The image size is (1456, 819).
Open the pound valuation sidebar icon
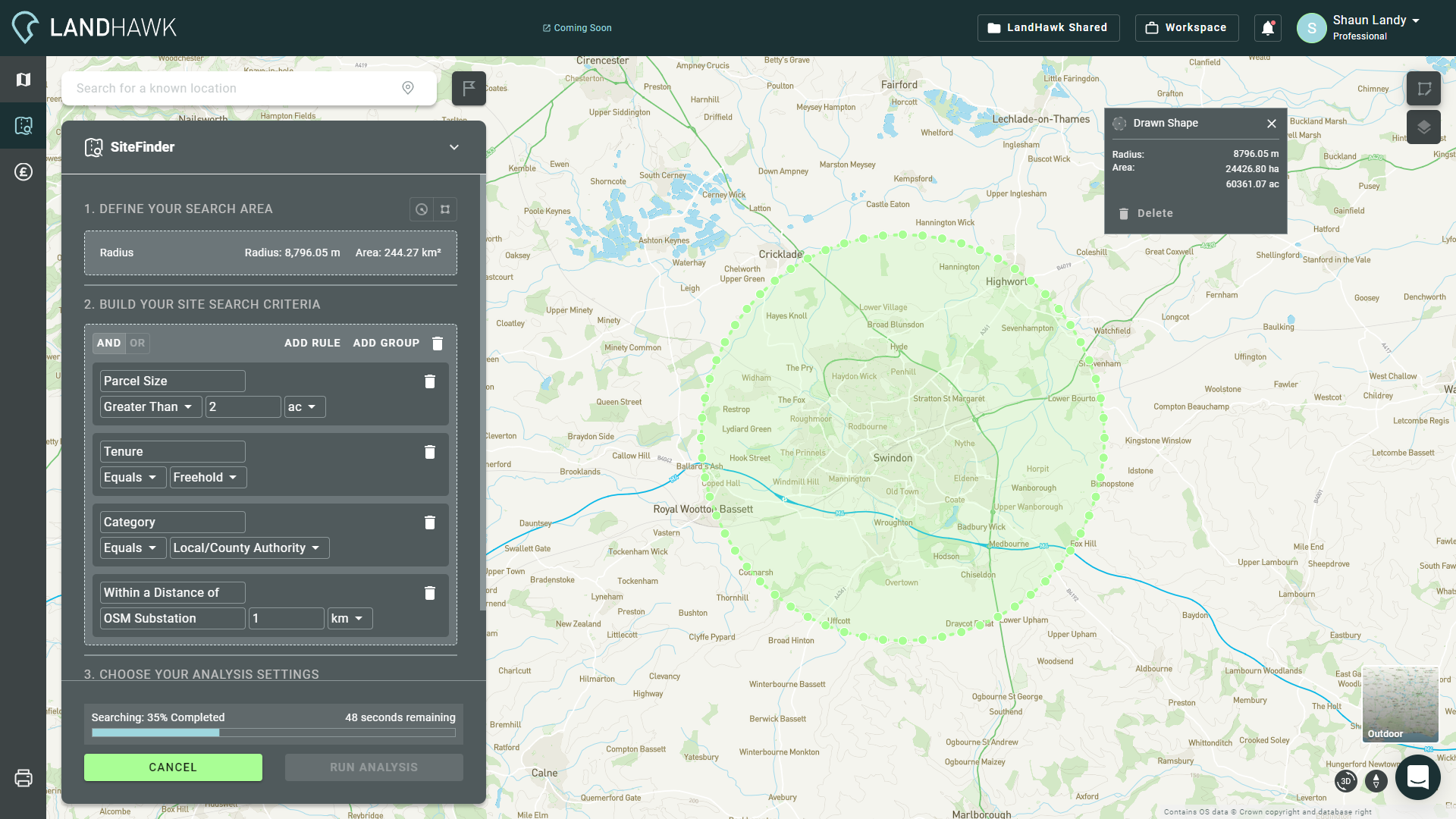click(x=23, y=172)
